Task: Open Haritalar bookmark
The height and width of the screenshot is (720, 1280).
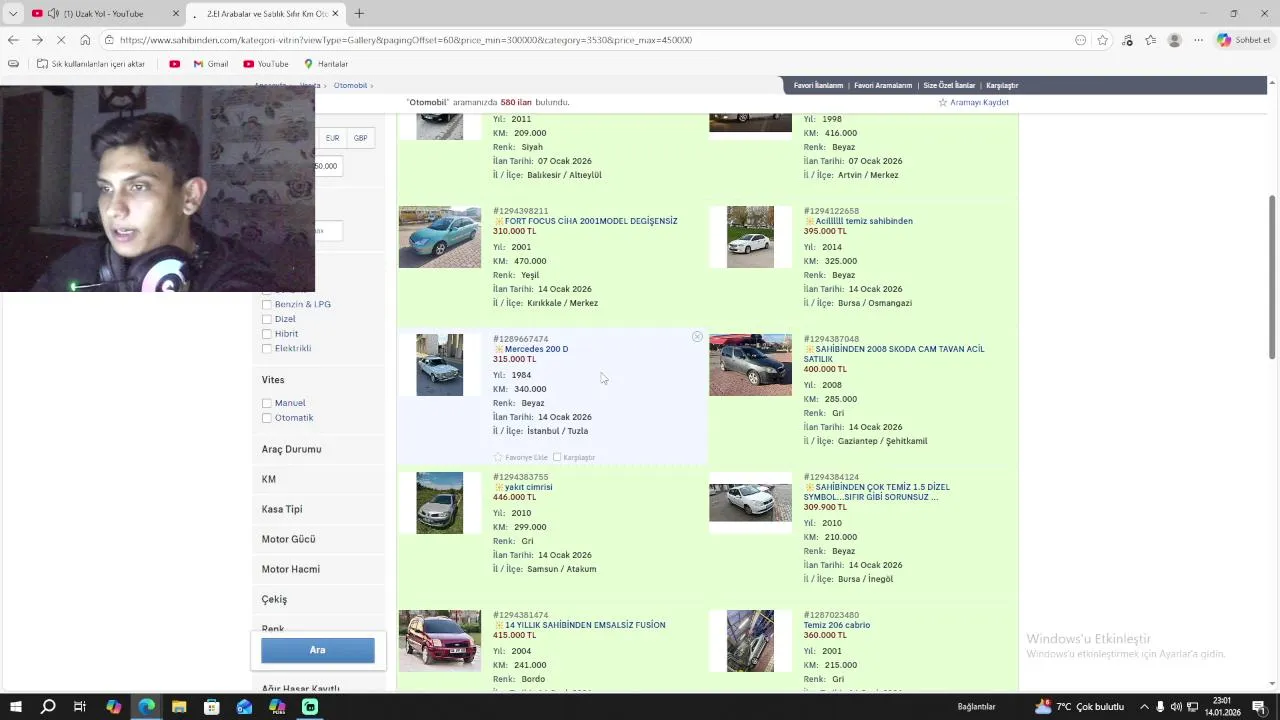Action: click(326, 64)
